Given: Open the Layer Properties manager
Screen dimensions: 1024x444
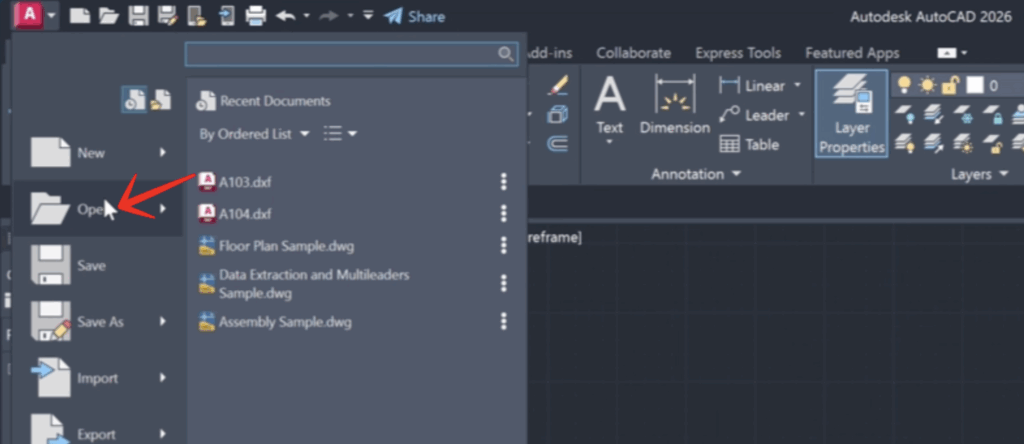Looking at the screenshot, I should pyautogui.click(x=851, y=116).
